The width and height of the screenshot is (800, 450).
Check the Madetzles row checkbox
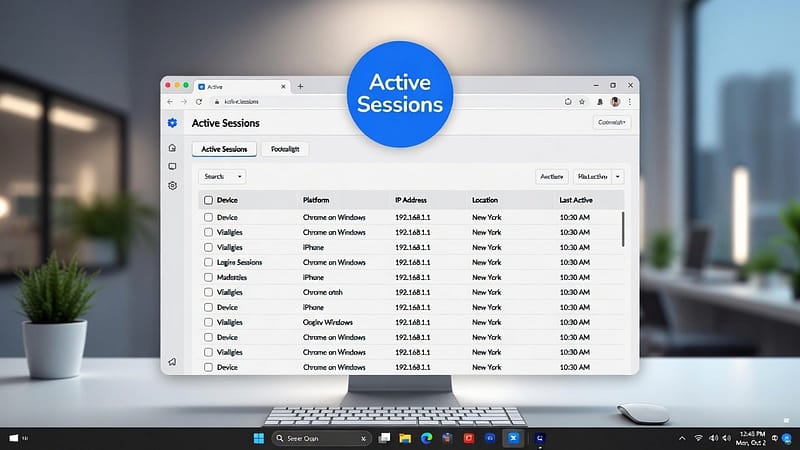[208, 278]
